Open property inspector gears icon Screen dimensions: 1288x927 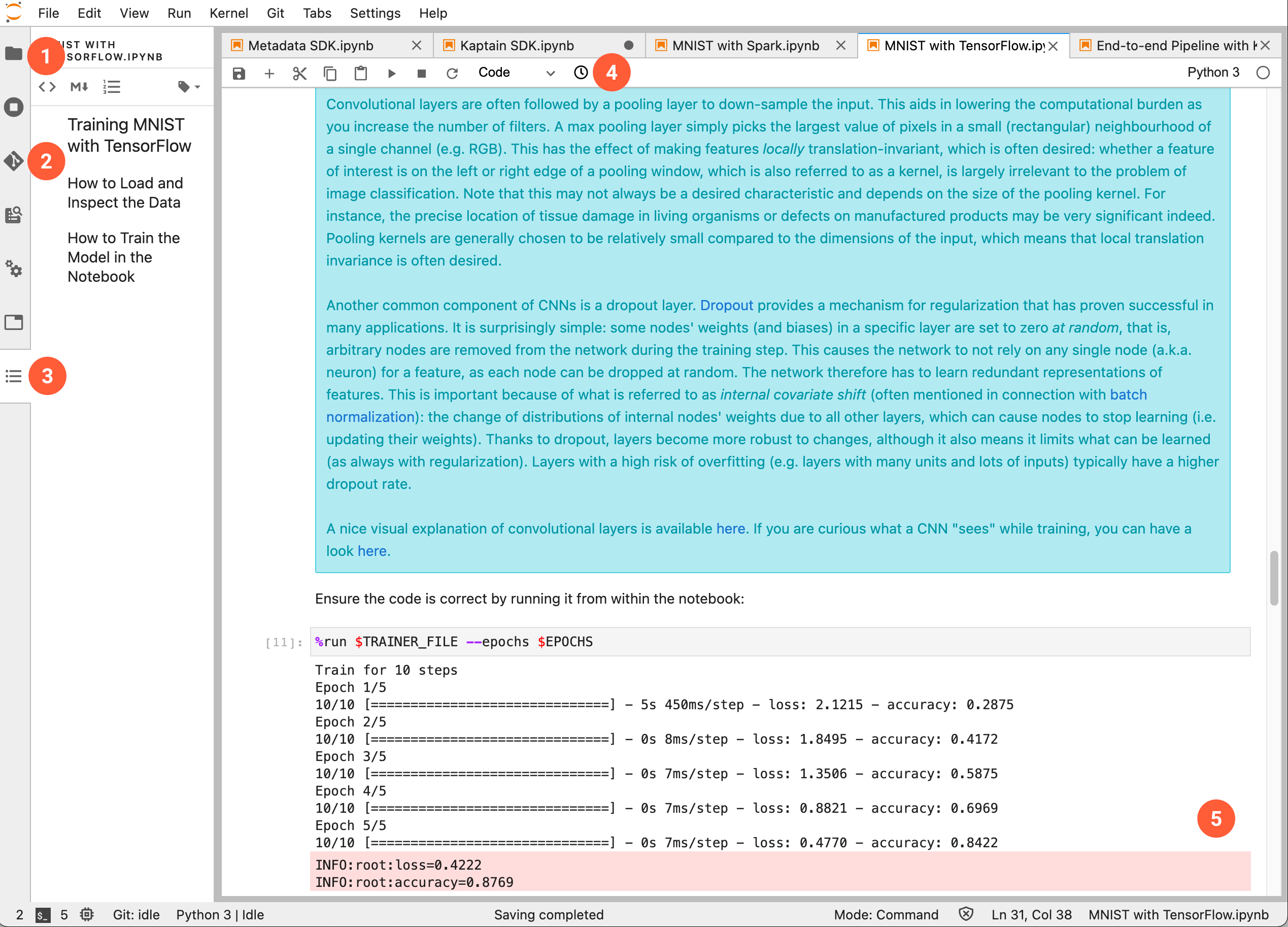click(14, 268)
